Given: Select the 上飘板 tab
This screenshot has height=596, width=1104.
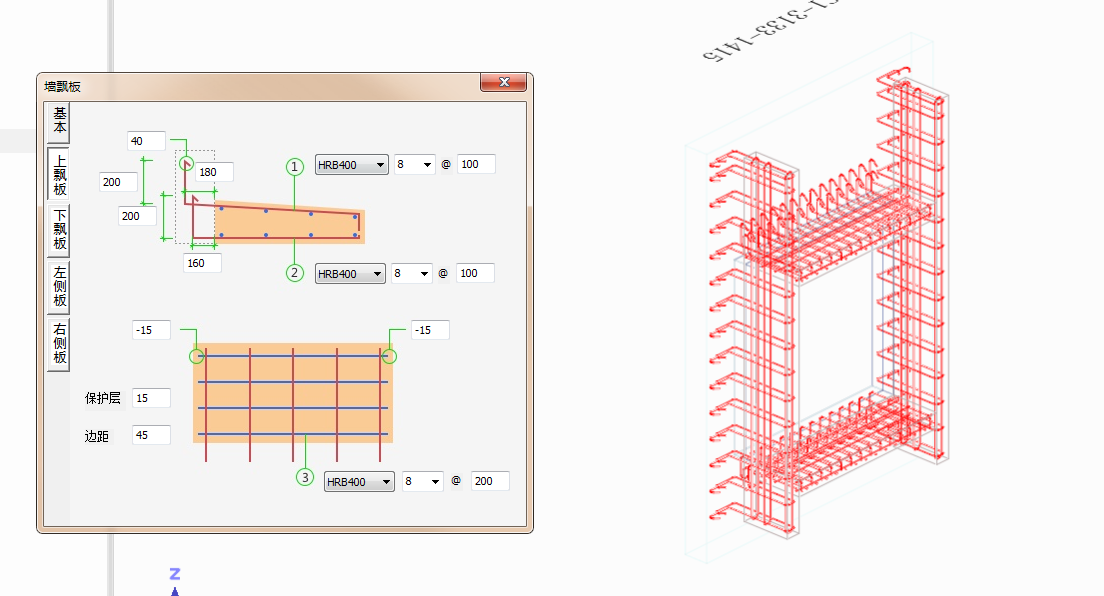Looking at the screenshot, I should [59, 175].
